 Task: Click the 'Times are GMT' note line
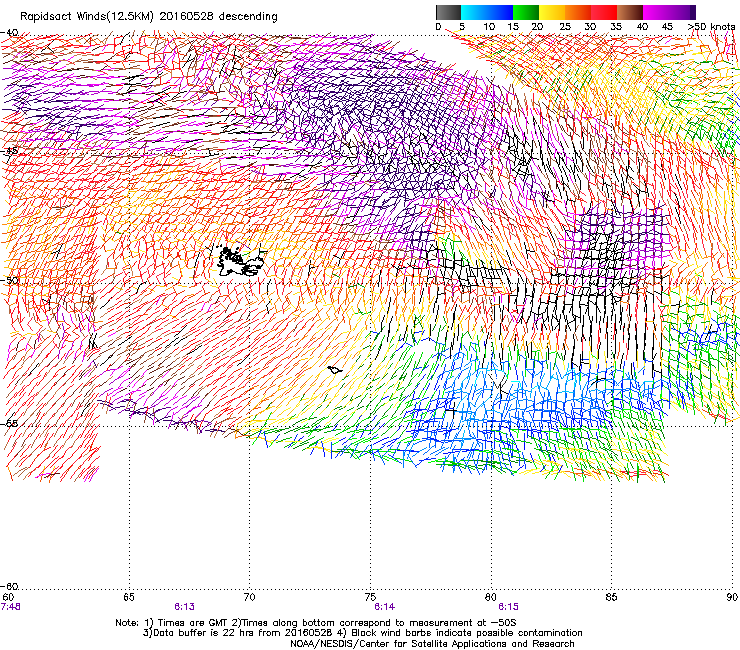(x=316, y=623)
